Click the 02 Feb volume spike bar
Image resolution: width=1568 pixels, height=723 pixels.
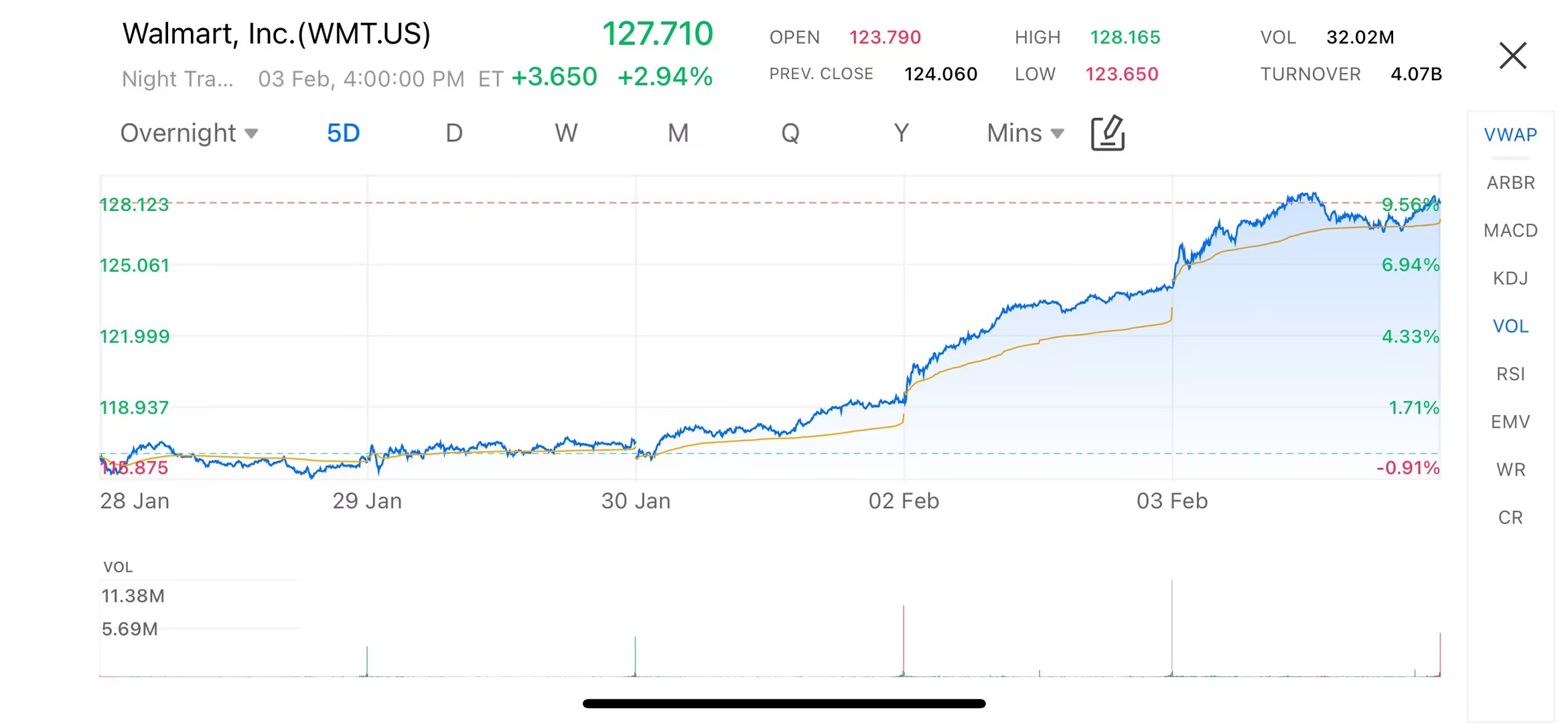(x=904, y=639)
